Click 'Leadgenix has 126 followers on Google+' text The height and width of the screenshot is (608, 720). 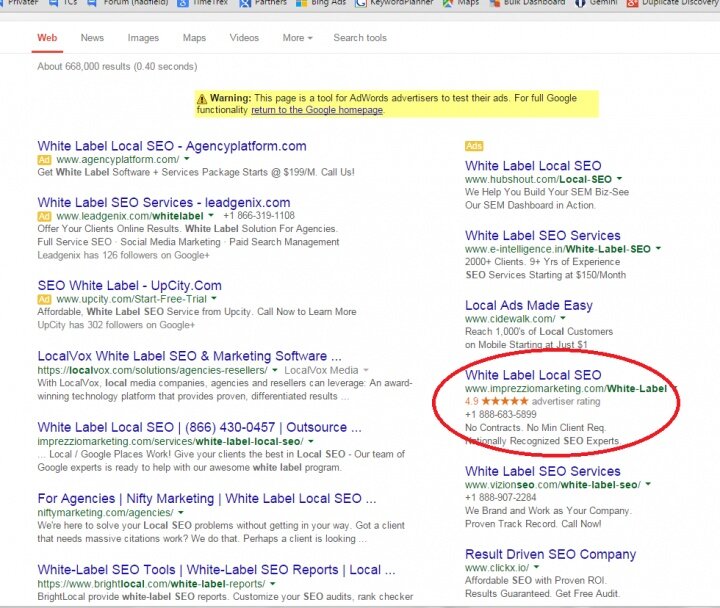coord(124,255)
